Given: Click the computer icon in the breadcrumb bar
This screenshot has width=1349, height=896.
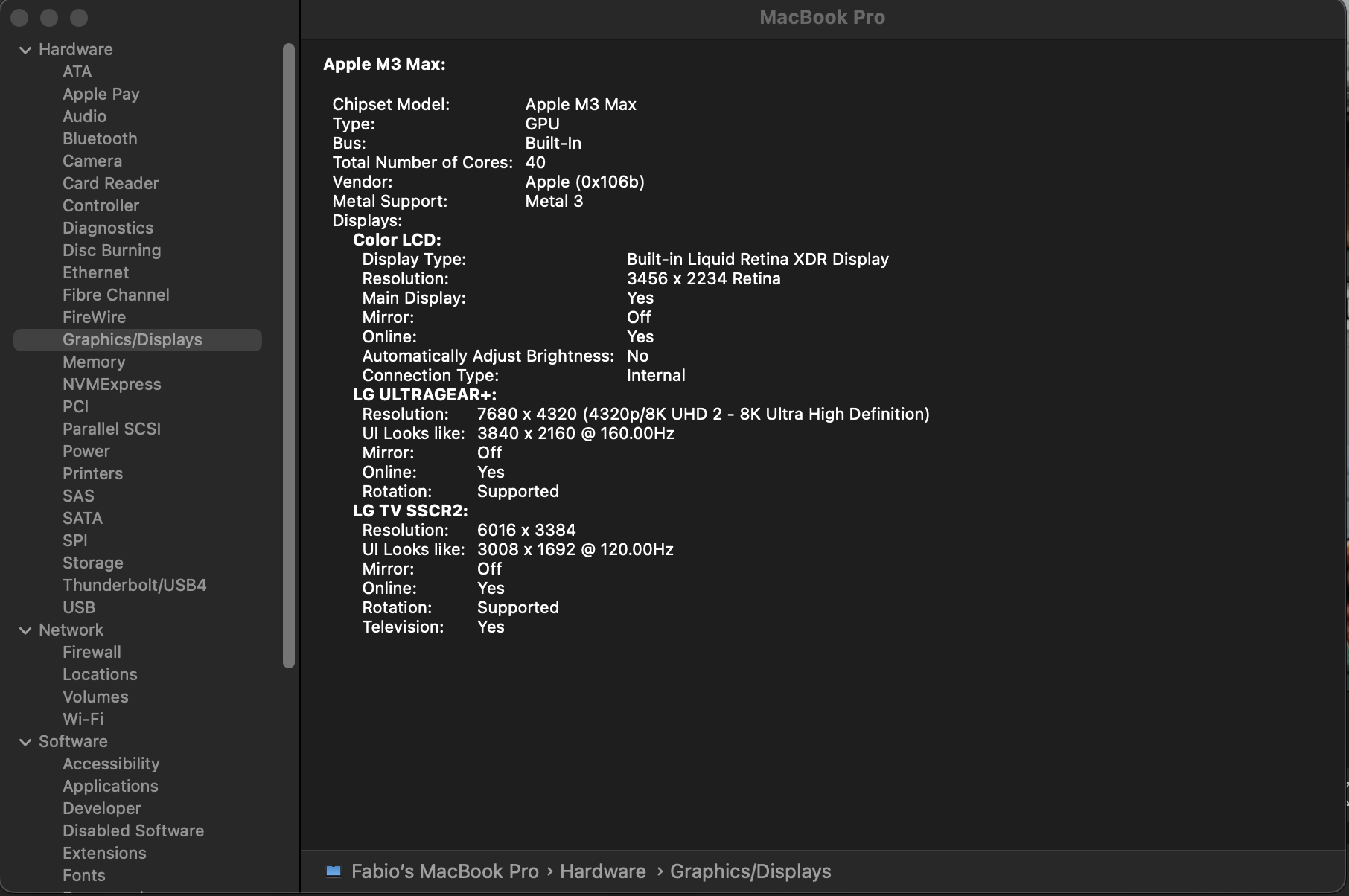Looking at the screenshot, I should click(333, 871).
